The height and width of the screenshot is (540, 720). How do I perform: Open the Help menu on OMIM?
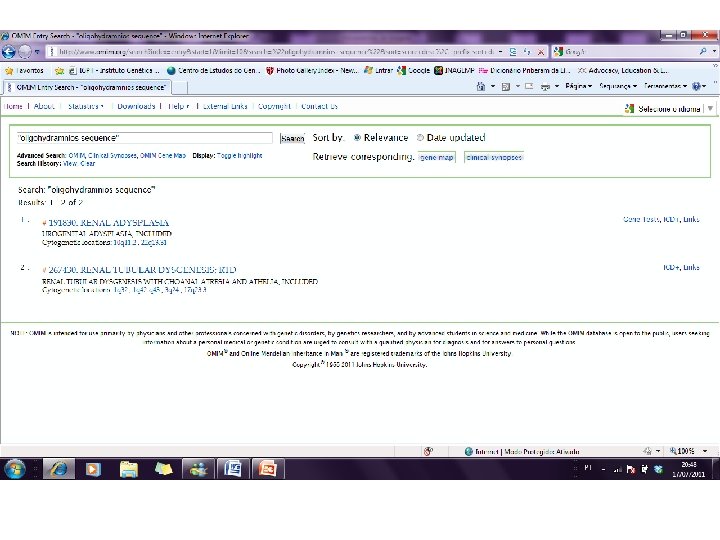(178, 107)
